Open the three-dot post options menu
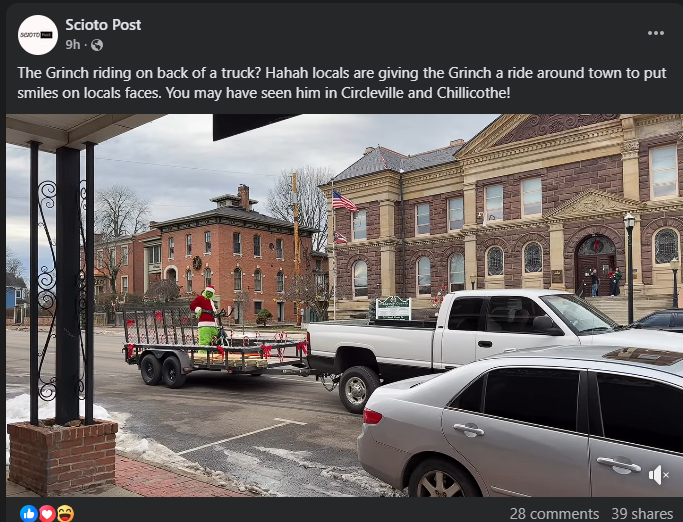Screen dimensions: 683x522 click(656, 33)
